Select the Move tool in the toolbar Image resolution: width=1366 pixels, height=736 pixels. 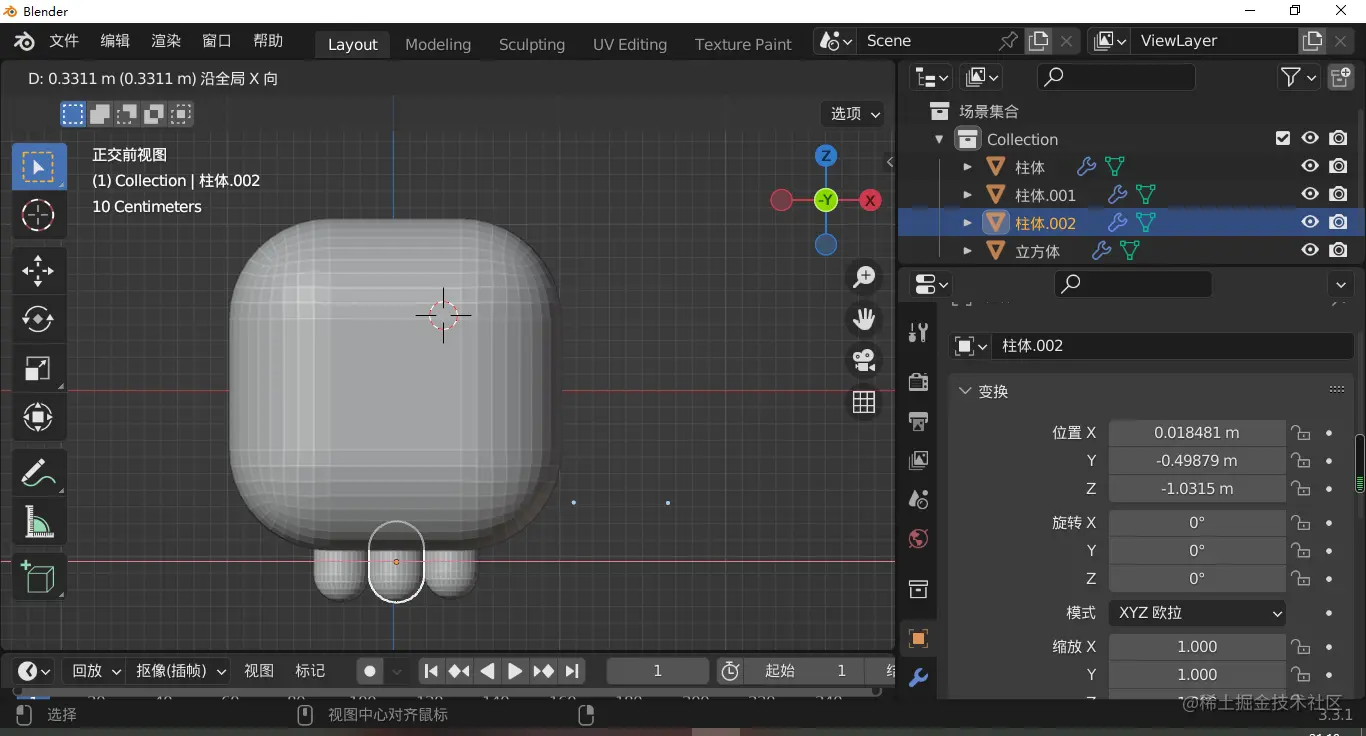38,271
